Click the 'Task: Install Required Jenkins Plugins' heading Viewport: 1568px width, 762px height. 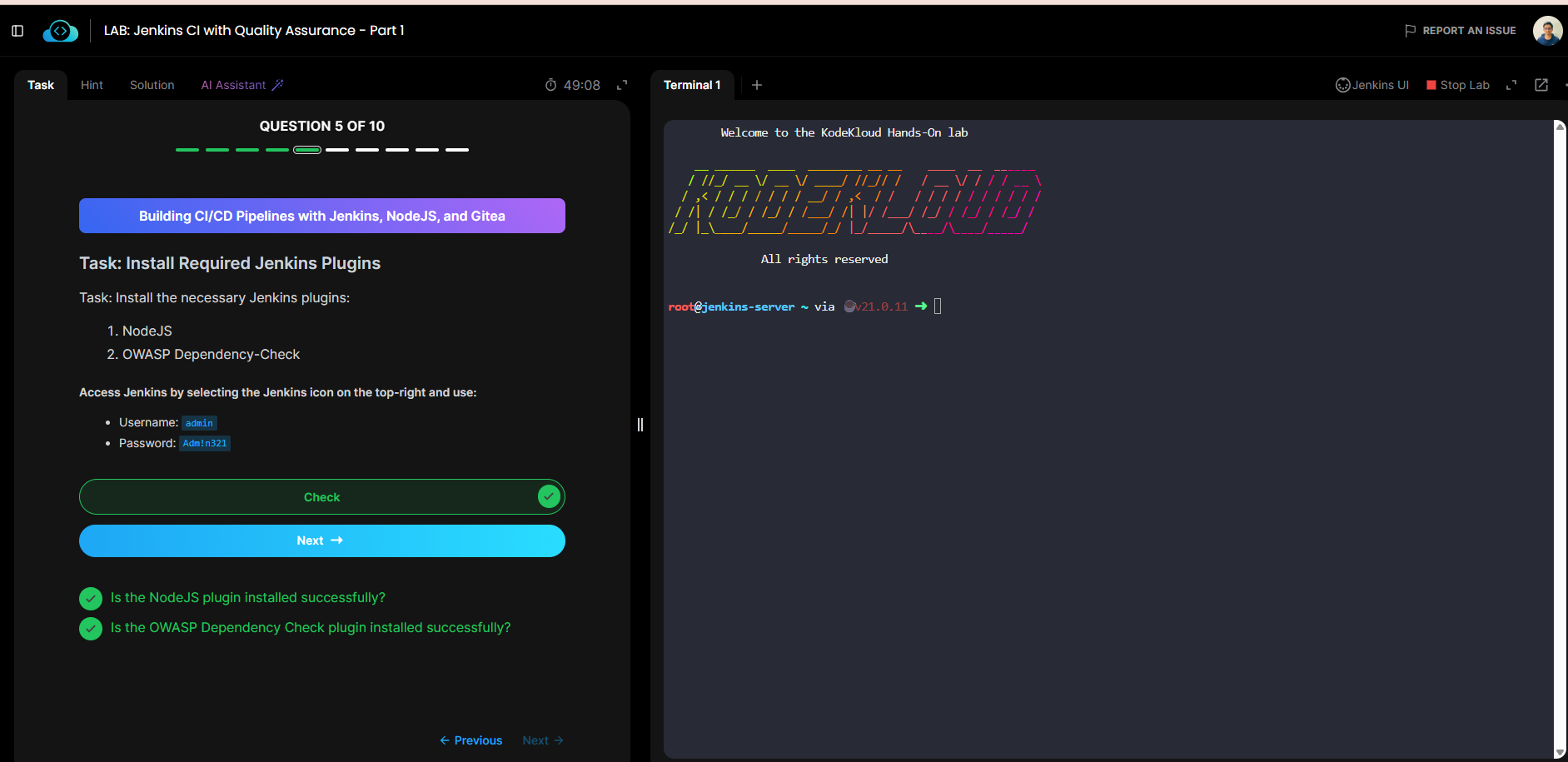coord(230,263)
